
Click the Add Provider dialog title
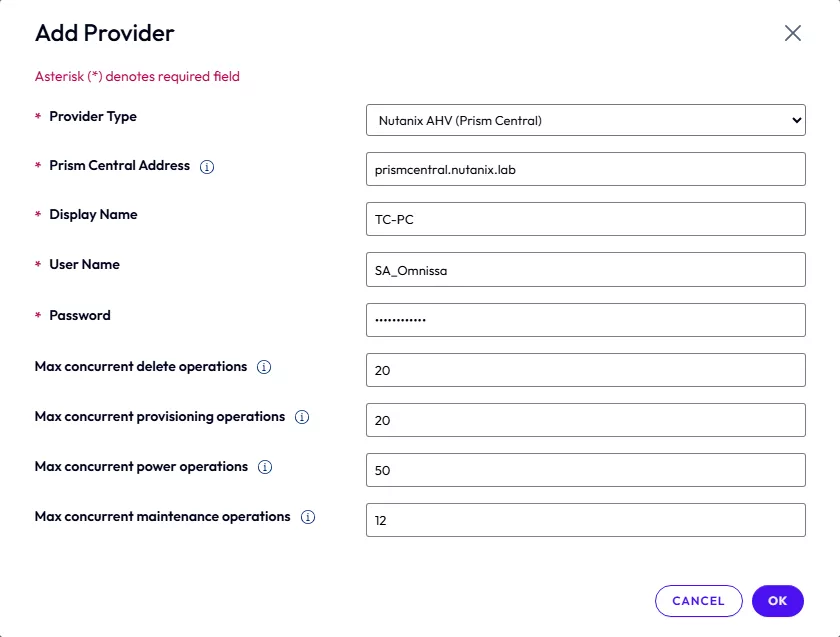(x=105, y=33)
